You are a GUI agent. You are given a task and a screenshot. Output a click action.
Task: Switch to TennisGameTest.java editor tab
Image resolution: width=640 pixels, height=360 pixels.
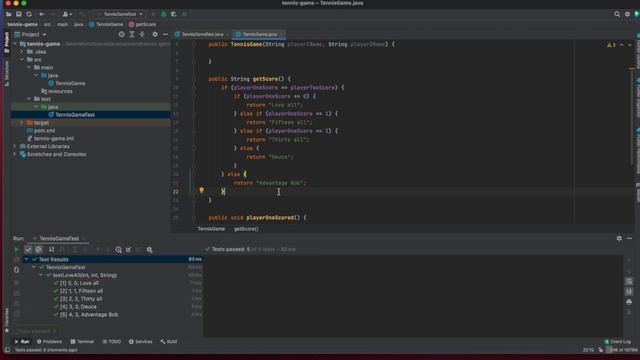click(202, 34)
